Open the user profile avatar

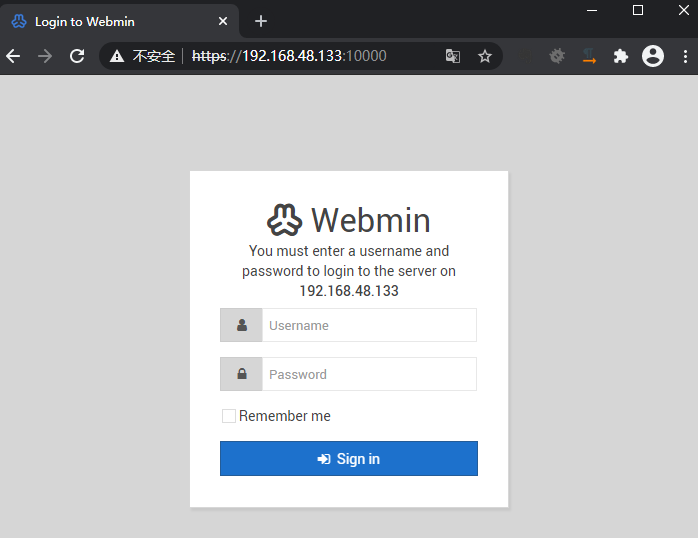click(x=653, y=56)
